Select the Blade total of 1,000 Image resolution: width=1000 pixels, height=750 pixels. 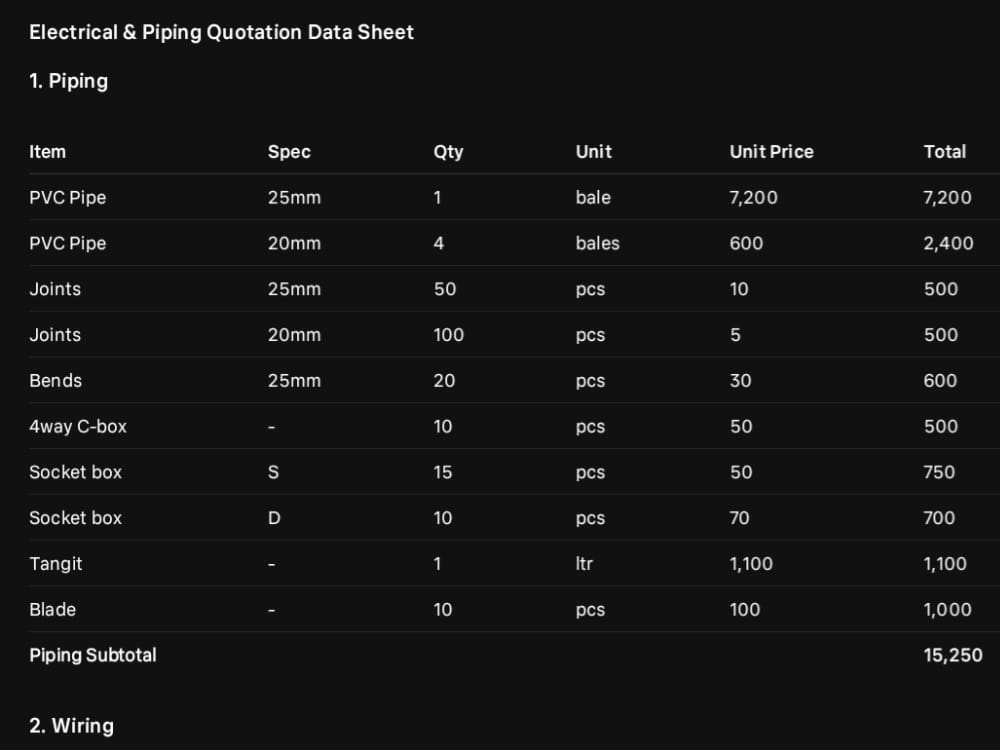(948, 610)
